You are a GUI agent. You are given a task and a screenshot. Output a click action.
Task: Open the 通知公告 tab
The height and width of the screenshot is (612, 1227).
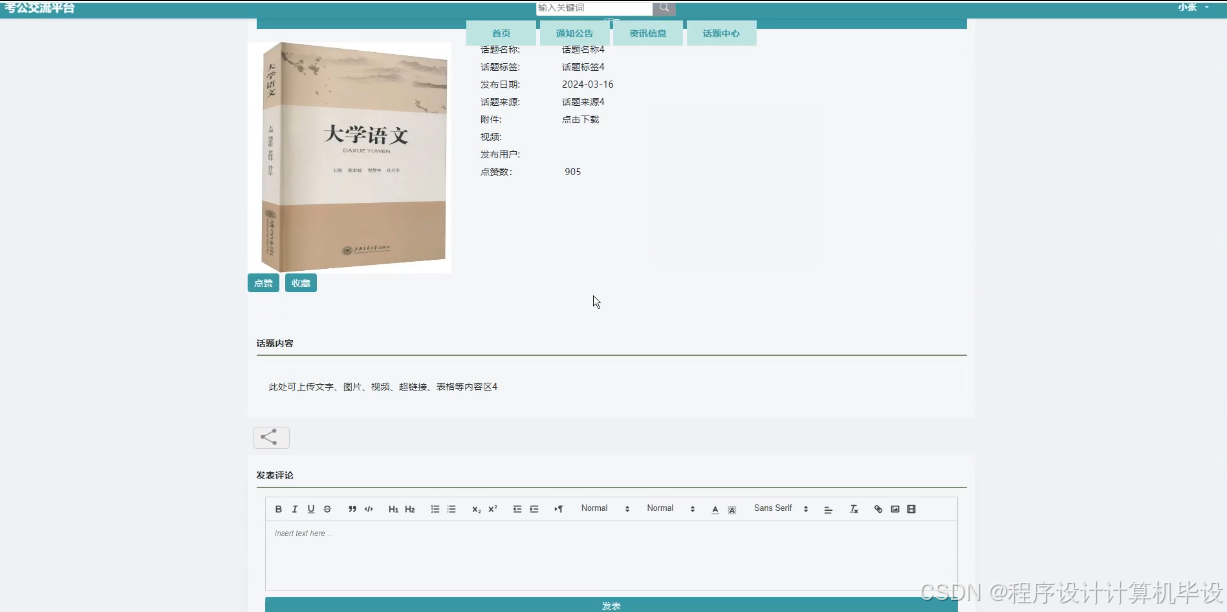coord(575,33)
